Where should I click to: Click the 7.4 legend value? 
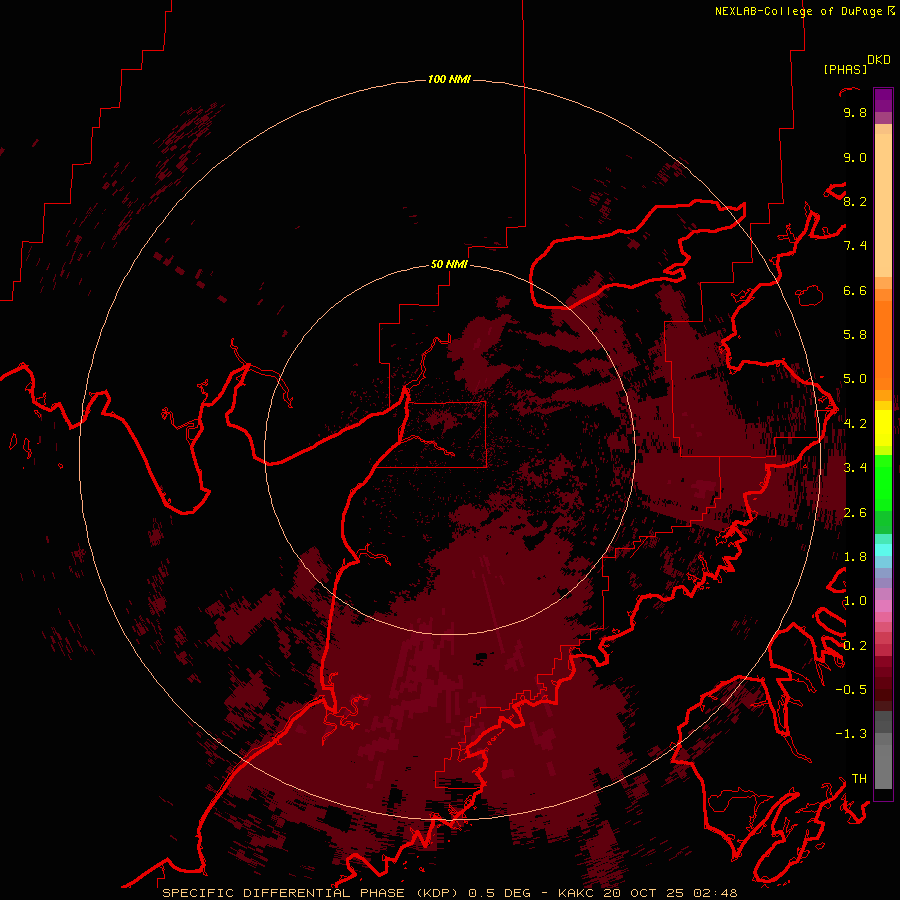click(855, 246)
